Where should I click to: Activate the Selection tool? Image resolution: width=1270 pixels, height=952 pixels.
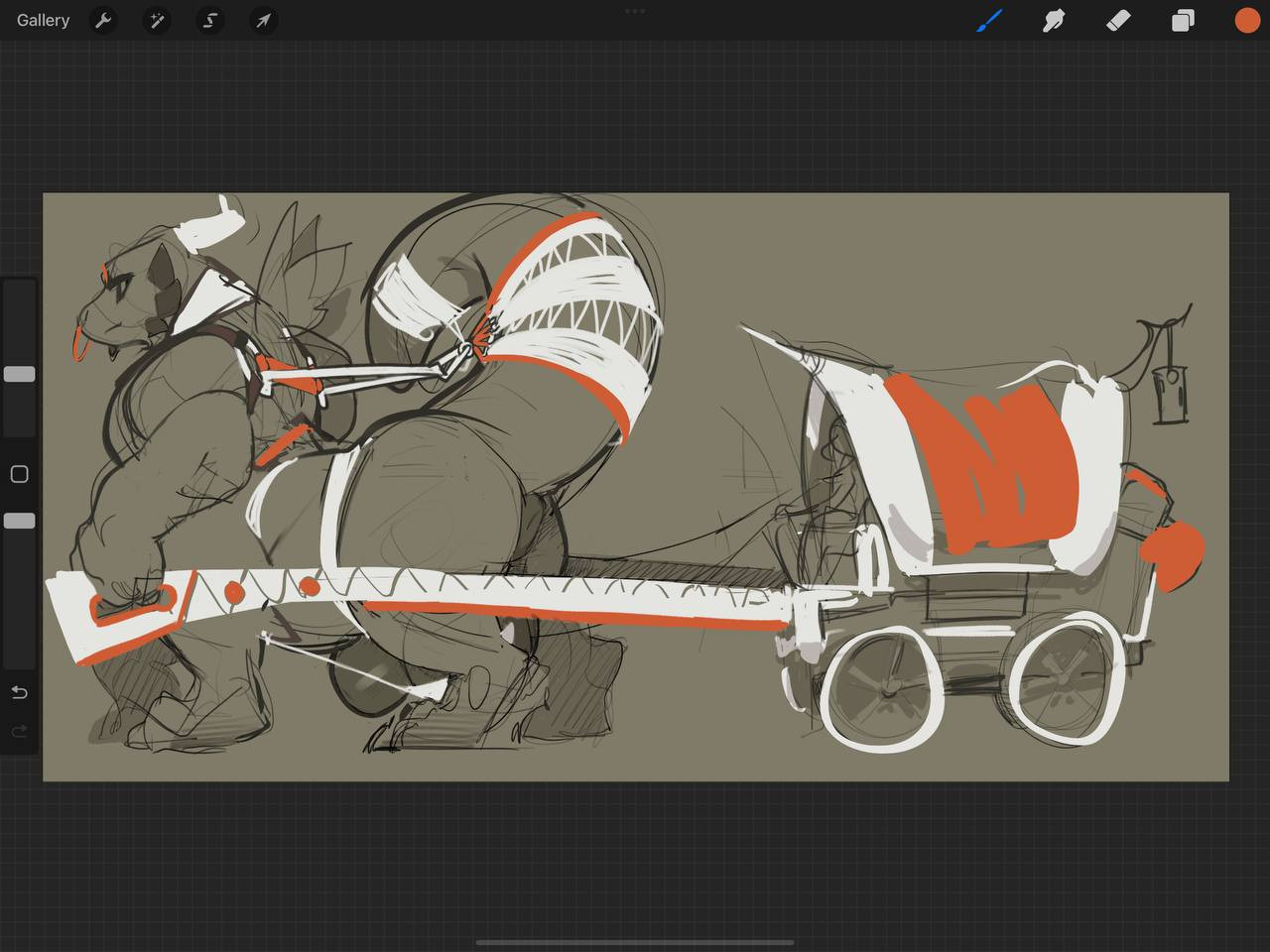(x=210, y=20)
